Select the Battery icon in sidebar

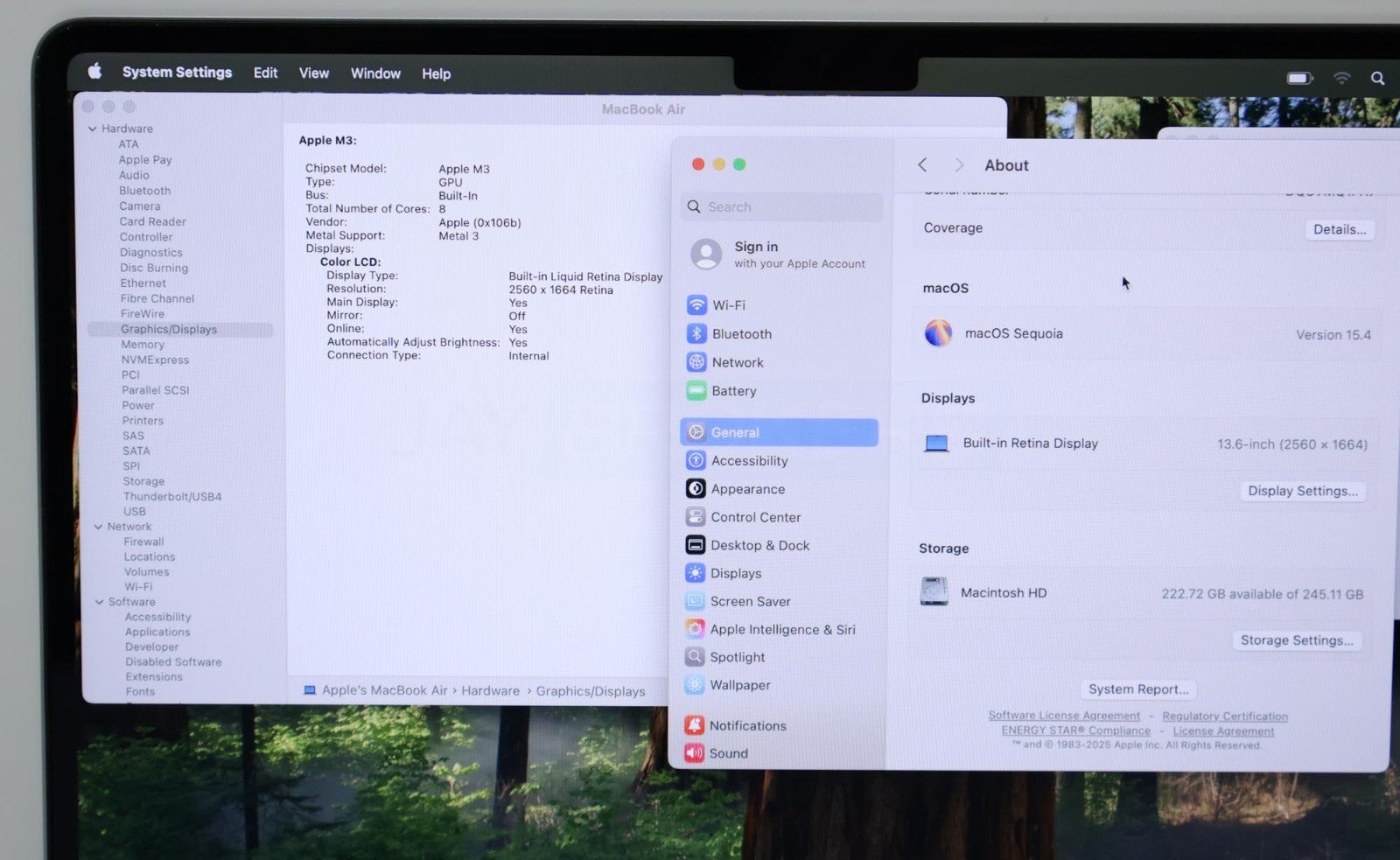[x=696, y=391]
